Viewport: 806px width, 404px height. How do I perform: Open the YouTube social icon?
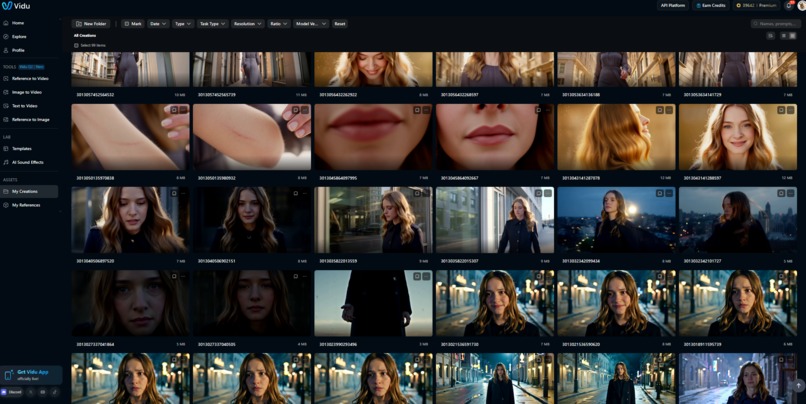pos(43,392)
